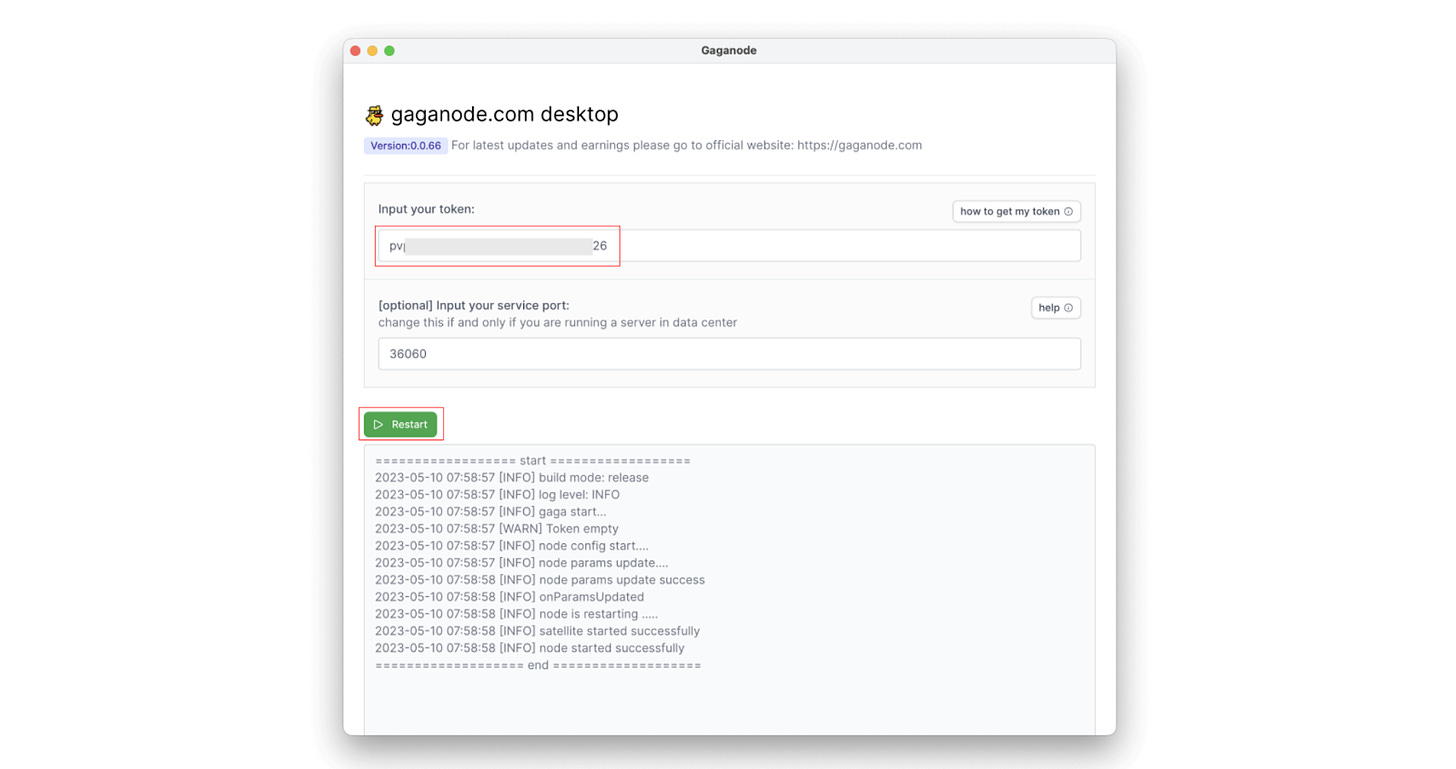Click the gaganode bee logo icon

(x=374, y=115)
